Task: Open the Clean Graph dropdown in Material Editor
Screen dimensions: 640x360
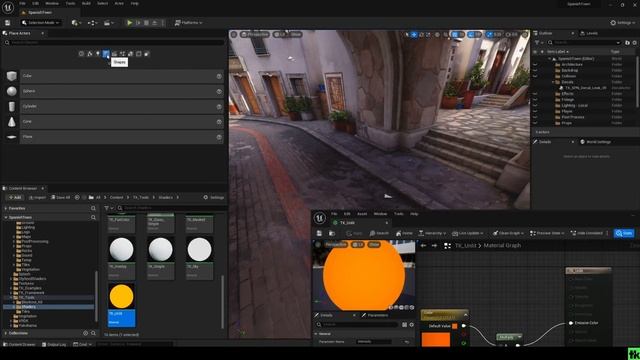Action: [x=508, y=233]
